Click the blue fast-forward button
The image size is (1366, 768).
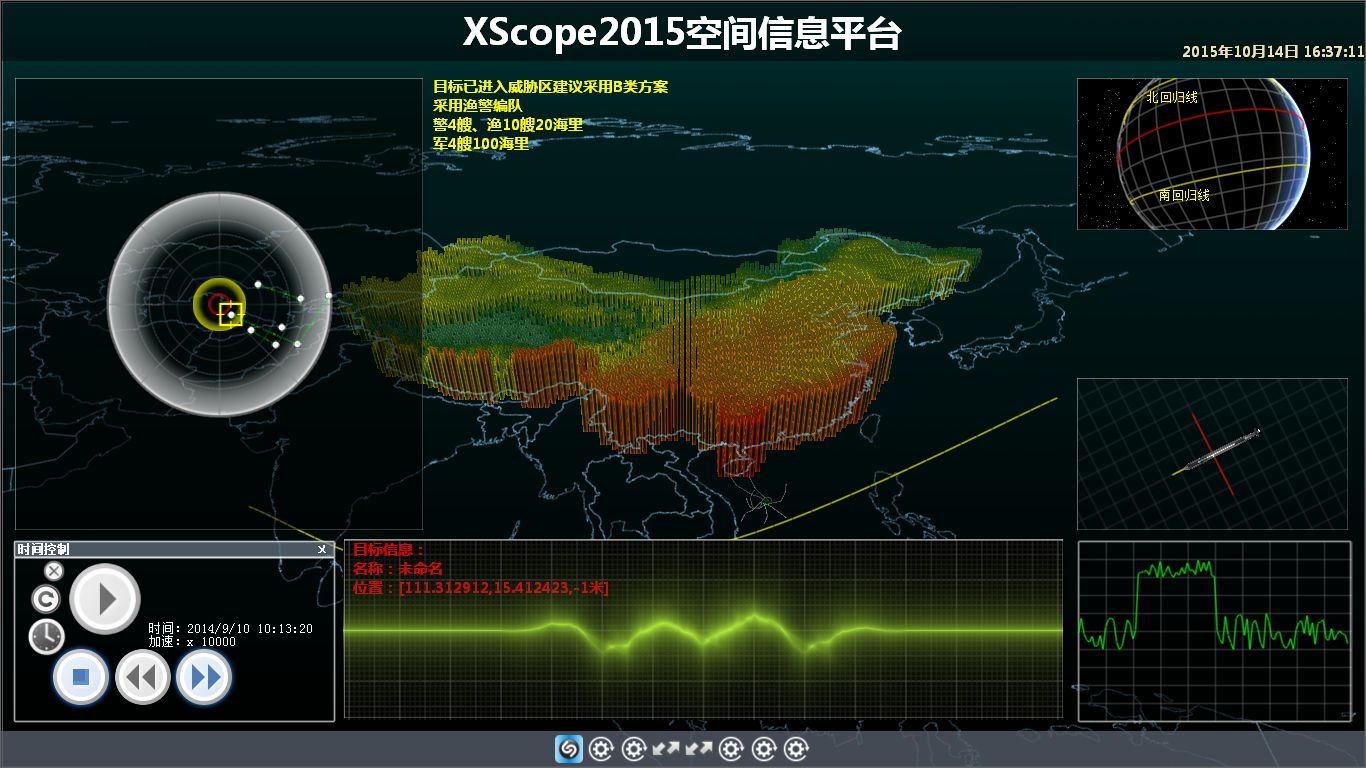tap(204, 677)
